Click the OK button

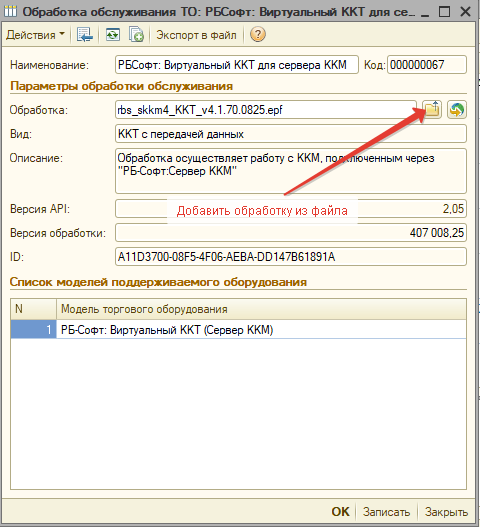[x=340, y=512]
